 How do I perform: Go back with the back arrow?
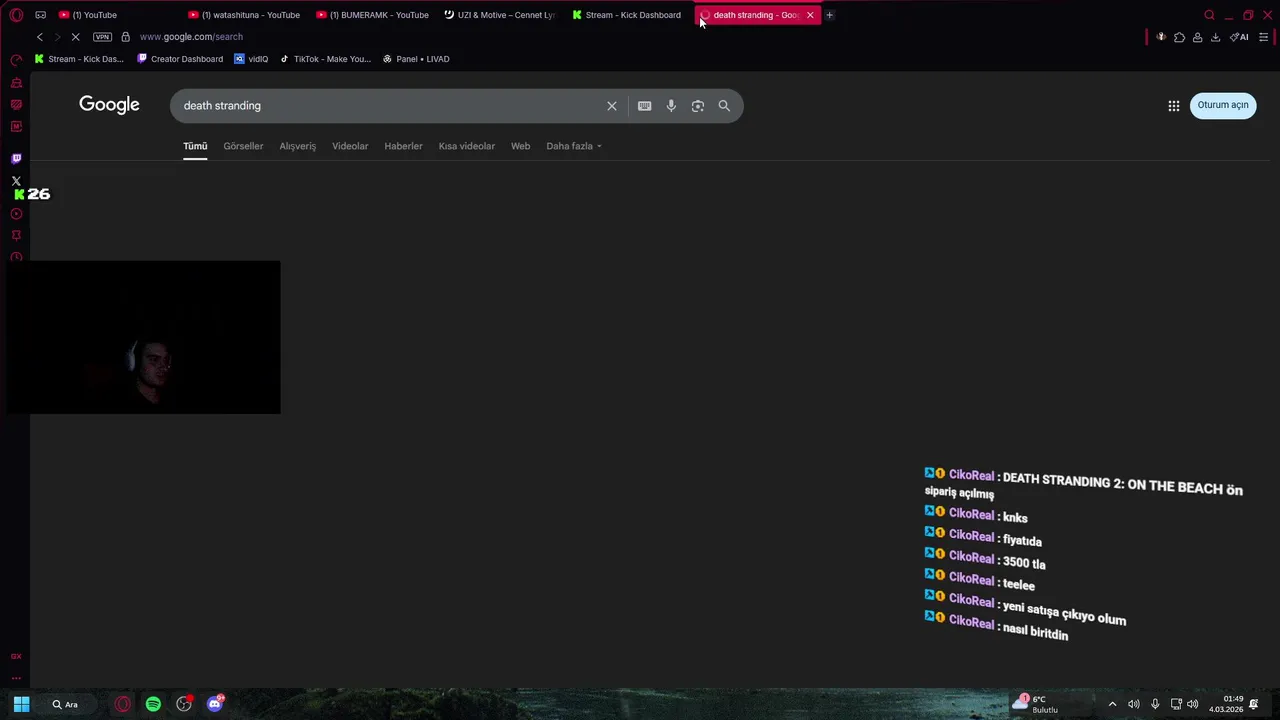tap(40, 37)
